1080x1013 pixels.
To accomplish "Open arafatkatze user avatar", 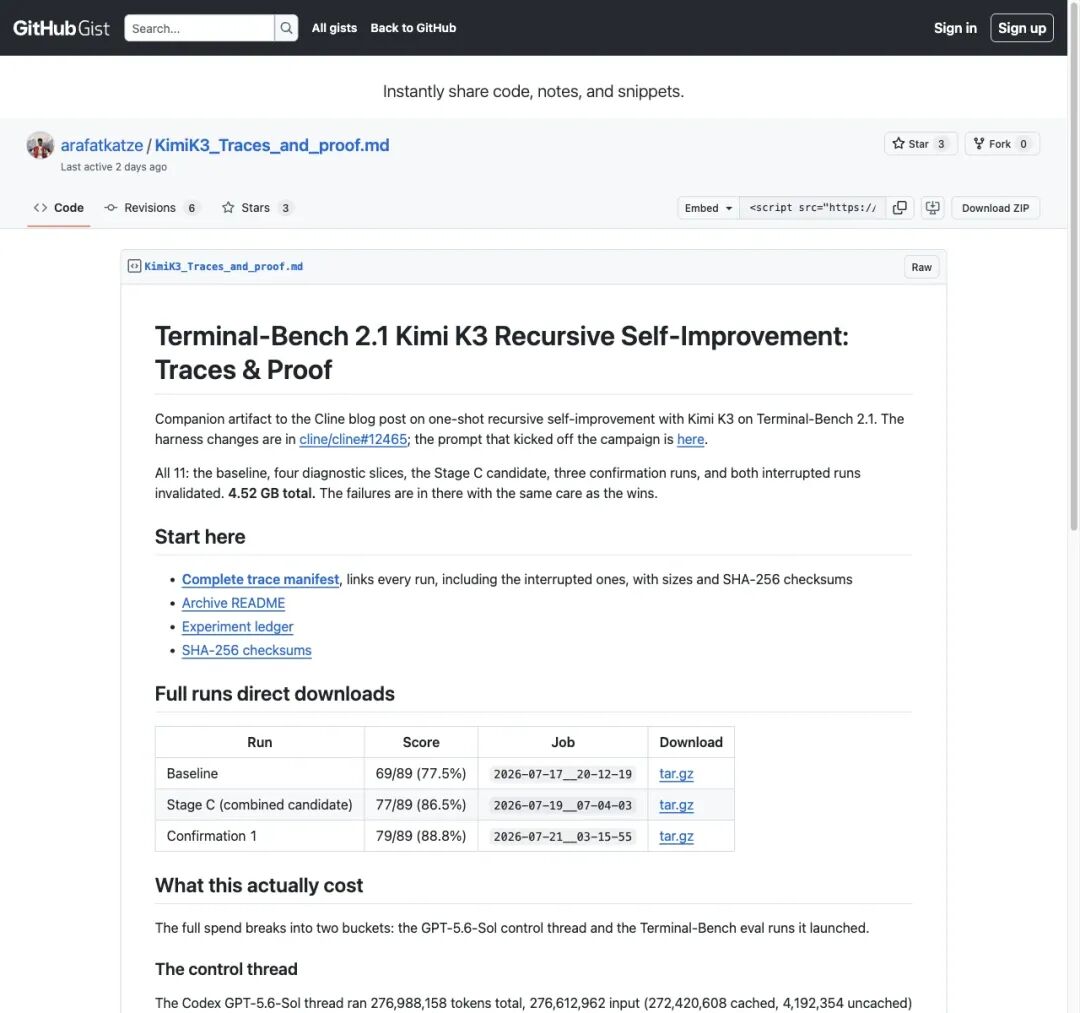I will [x=40, y=145].
